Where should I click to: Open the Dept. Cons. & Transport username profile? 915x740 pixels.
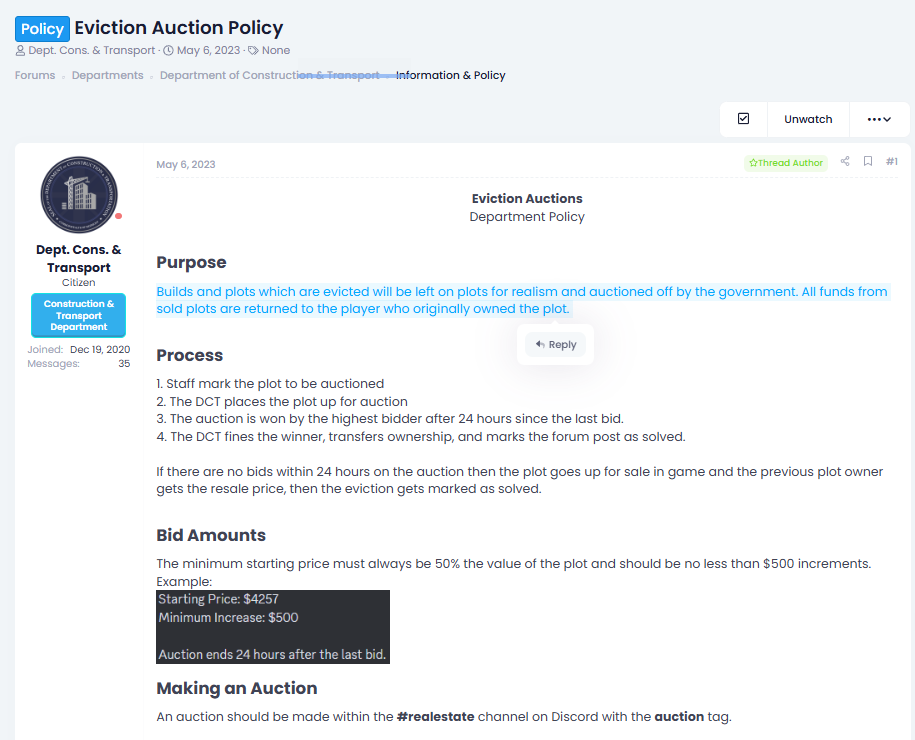tap(79, 259)
